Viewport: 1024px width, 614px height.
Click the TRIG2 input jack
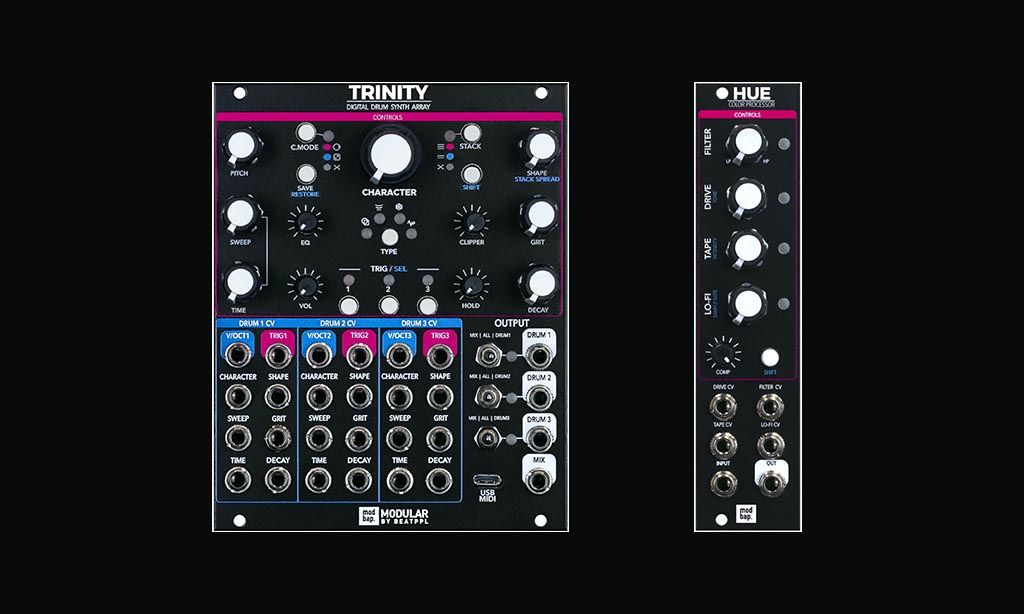pyautogui.click(x=359, y=355)
